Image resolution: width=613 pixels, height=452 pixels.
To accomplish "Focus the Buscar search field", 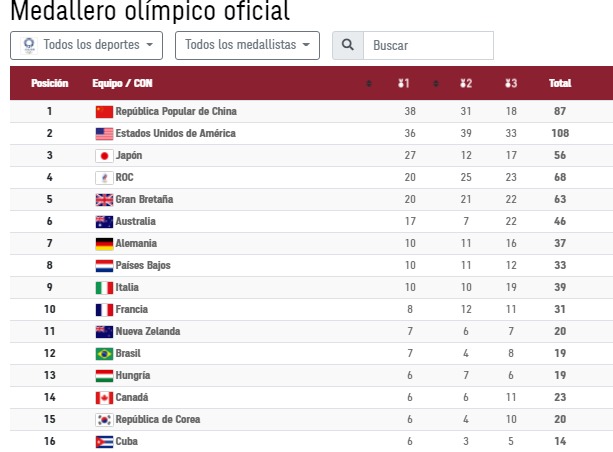I will pos(428,45).
